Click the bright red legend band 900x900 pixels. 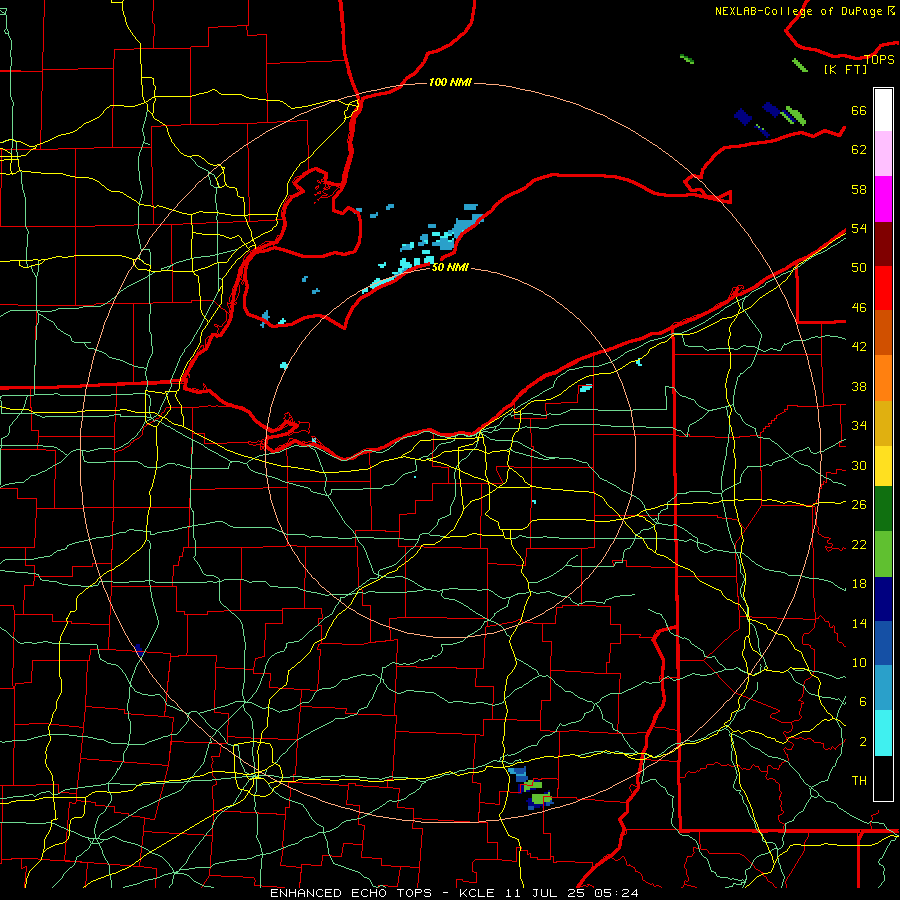tap(883, 288)
